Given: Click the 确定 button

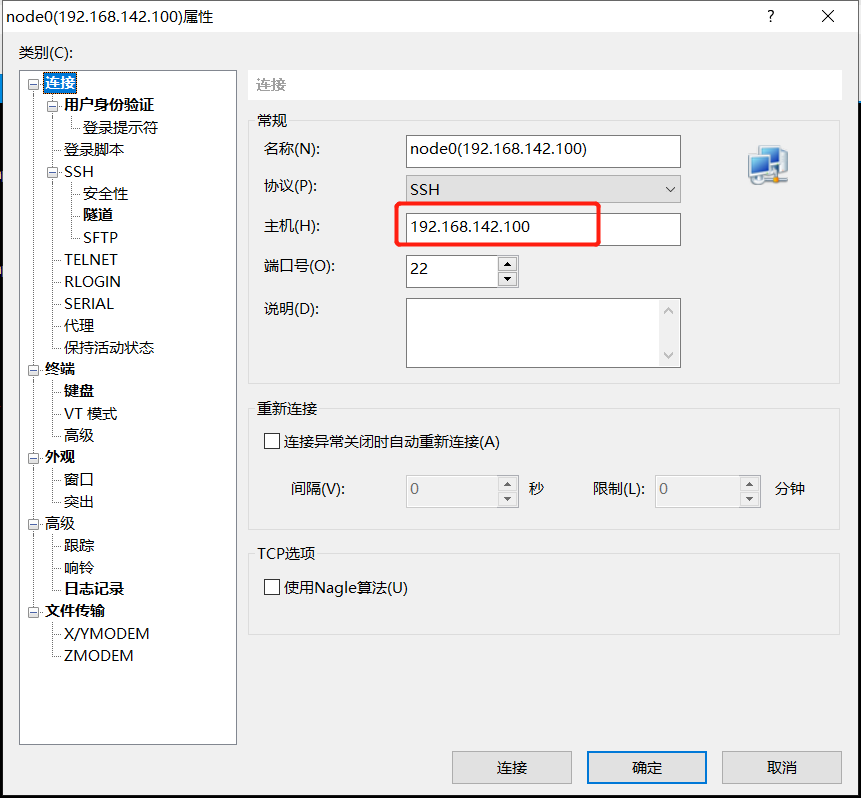Looking at the screenshot, I should click(646, 767).
